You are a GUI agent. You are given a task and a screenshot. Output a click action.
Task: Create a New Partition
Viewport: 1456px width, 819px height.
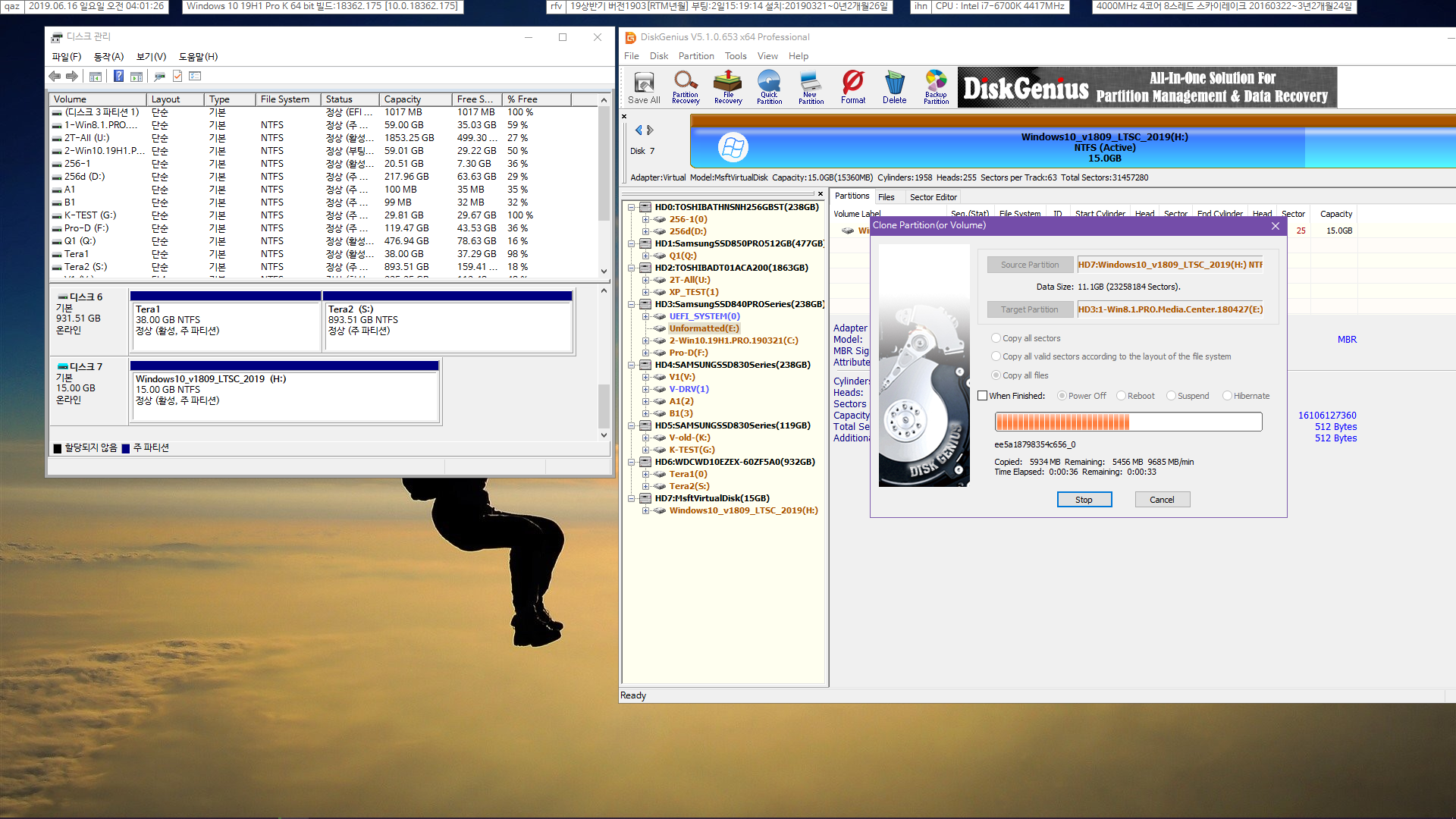811,87
